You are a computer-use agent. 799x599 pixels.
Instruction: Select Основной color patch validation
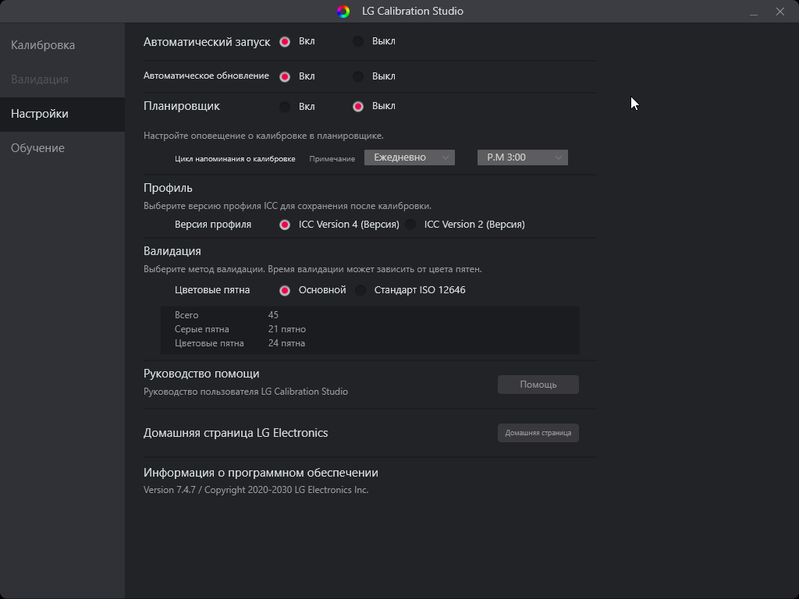[285, 291]
